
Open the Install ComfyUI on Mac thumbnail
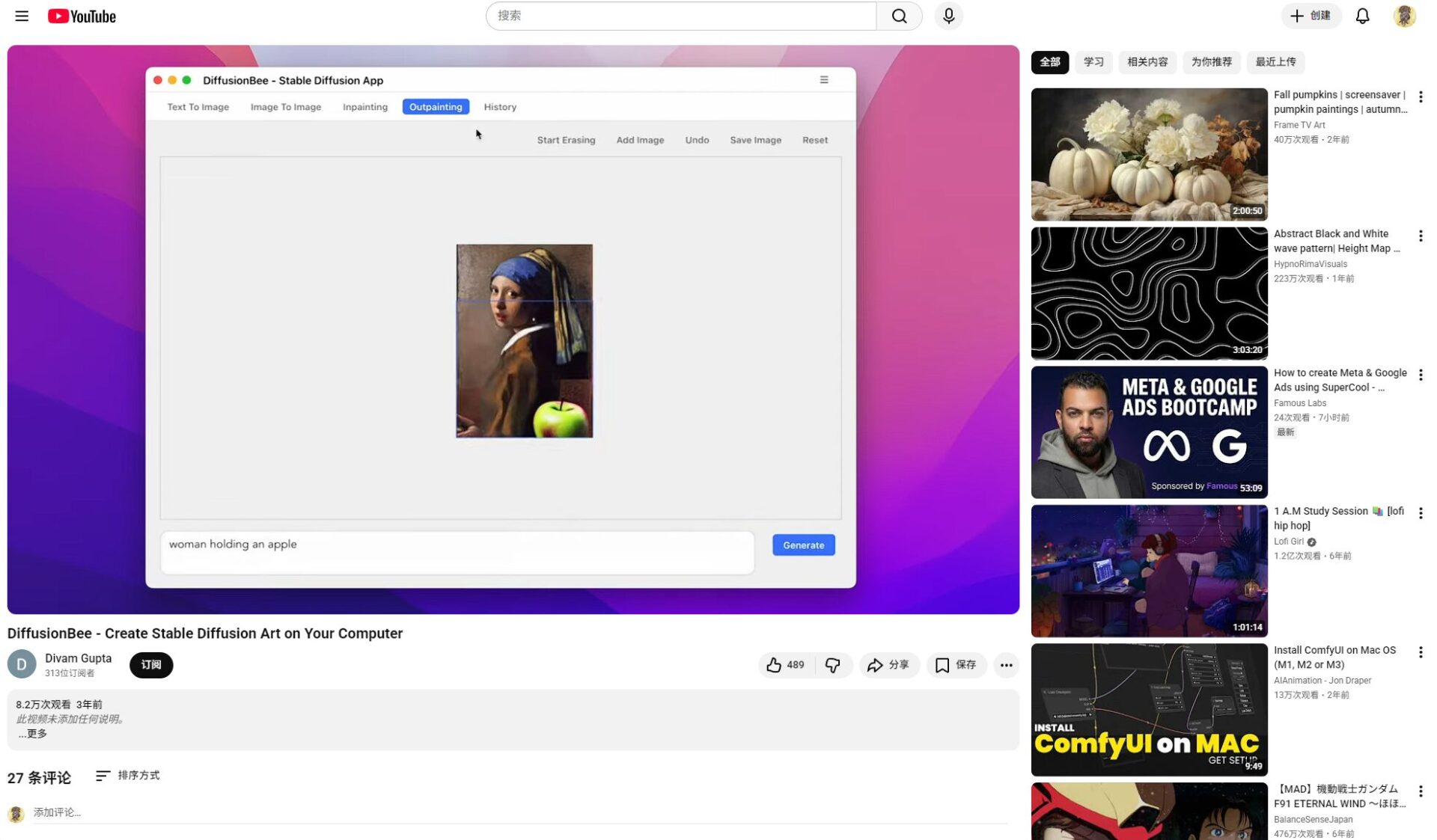1149,709
